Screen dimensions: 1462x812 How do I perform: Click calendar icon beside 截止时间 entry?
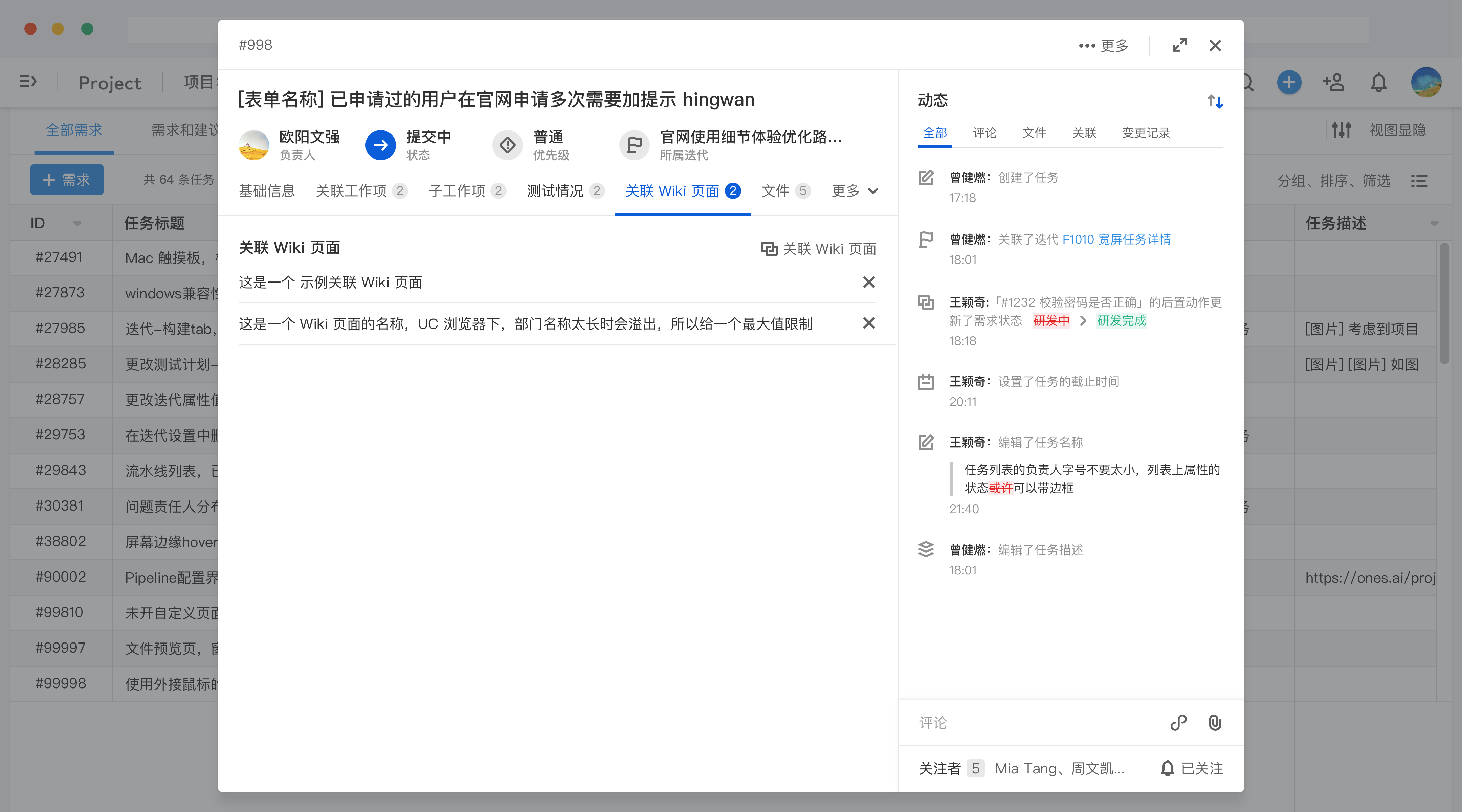tap(926, 381)
